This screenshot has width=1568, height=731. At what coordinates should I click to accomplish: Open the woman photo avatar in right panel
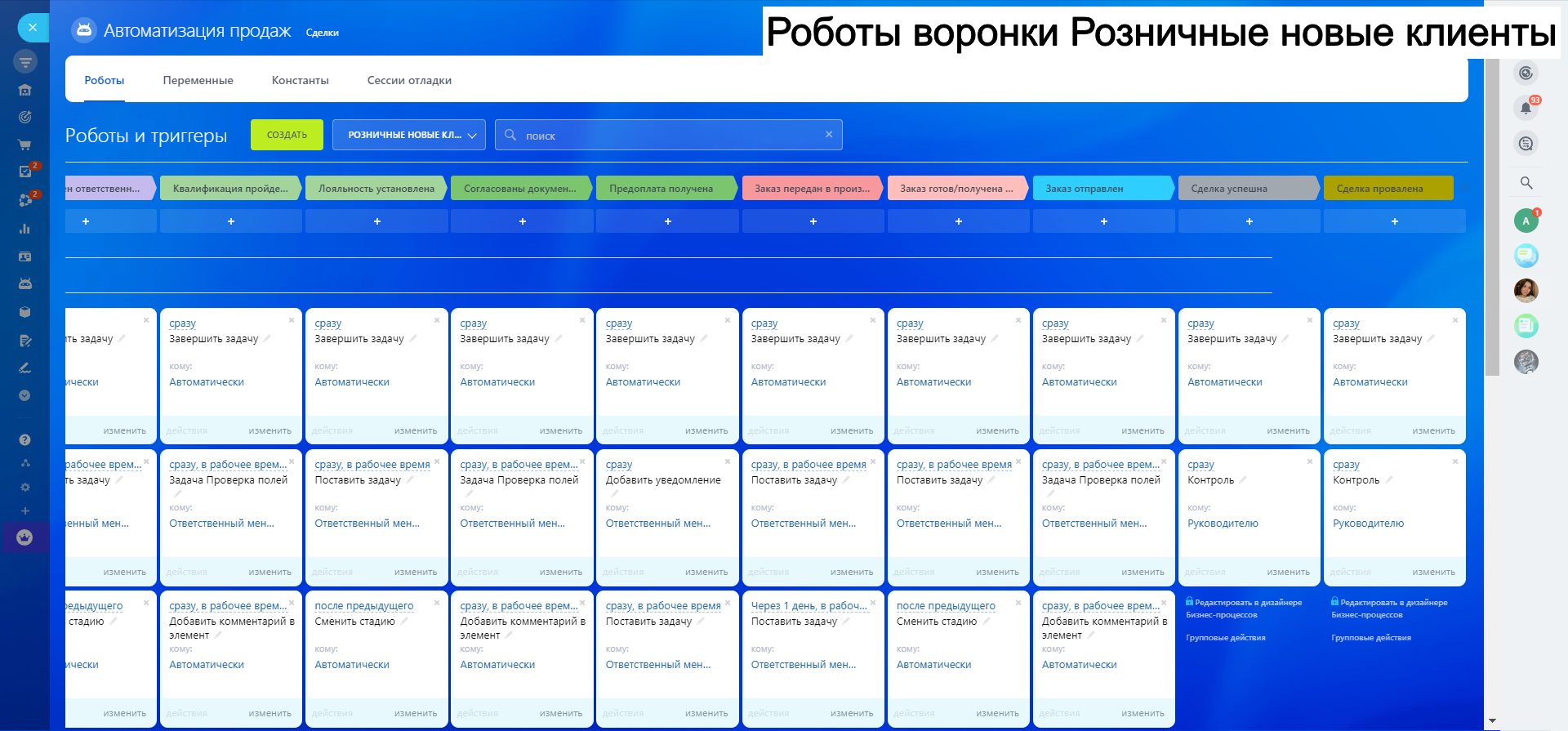tap(1526, 291)
